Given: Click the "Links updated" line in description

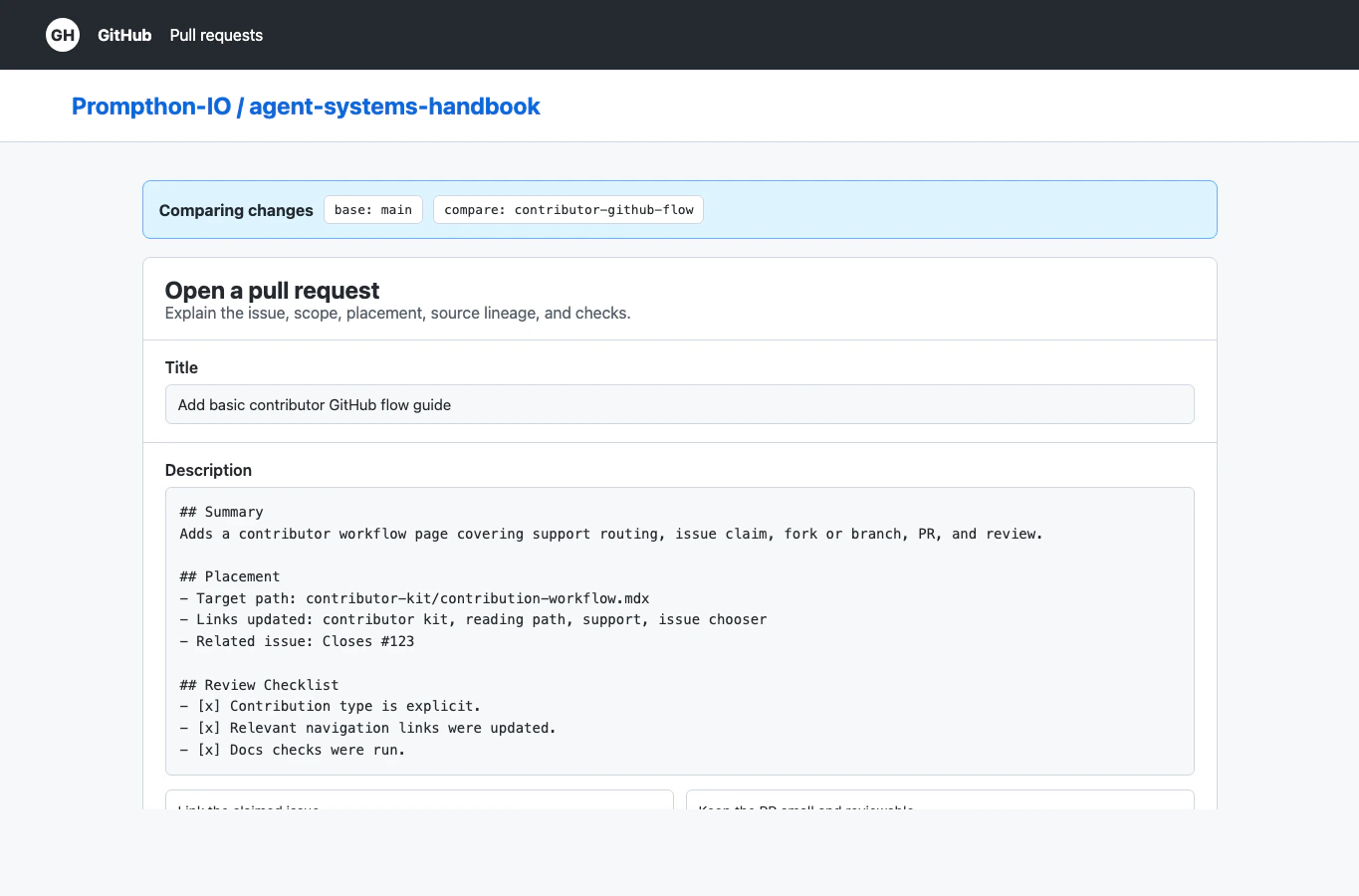Looking at the screenshot, I should tap(473, 619).
